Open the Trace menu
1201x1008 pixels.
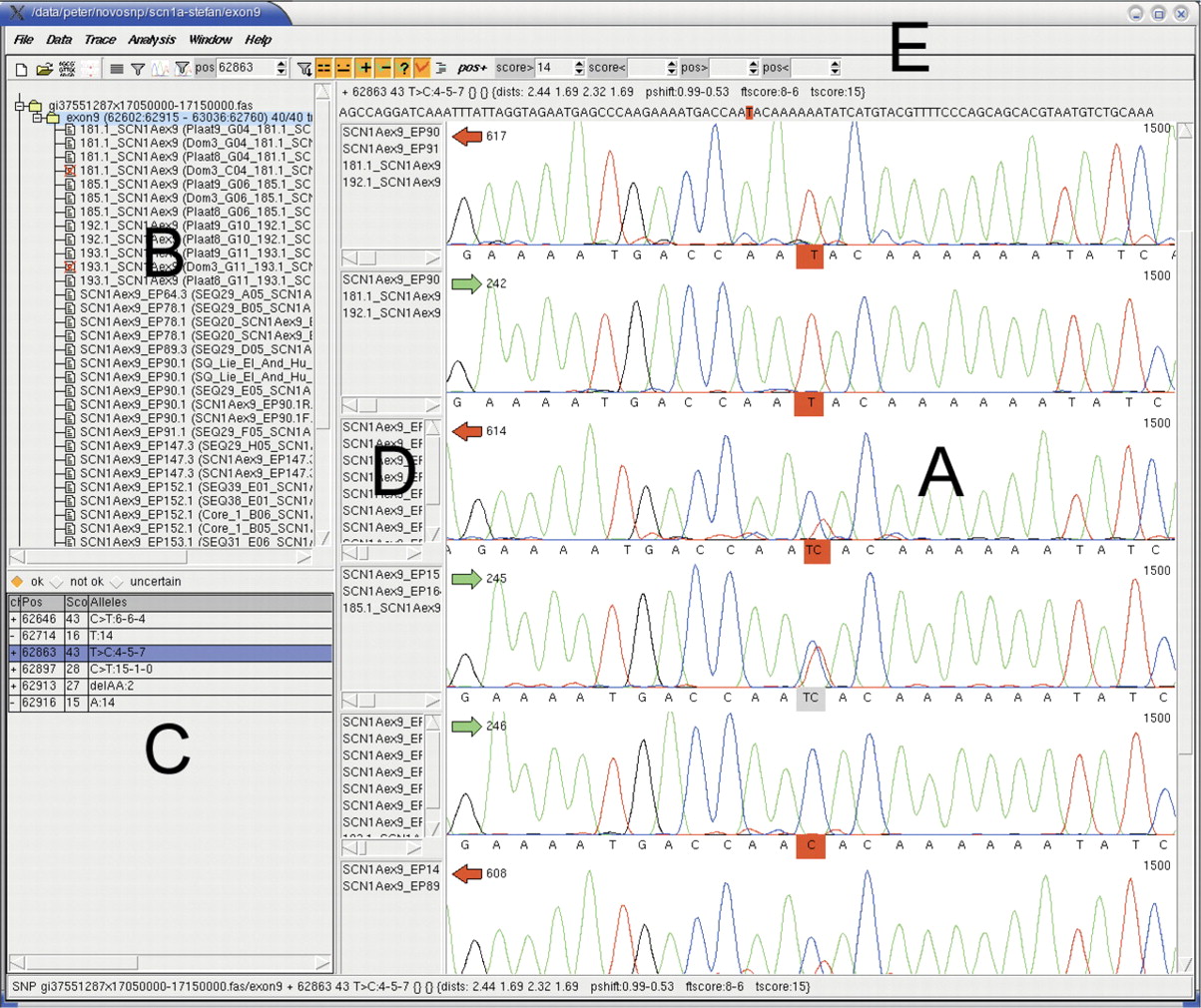coord(100,40)
